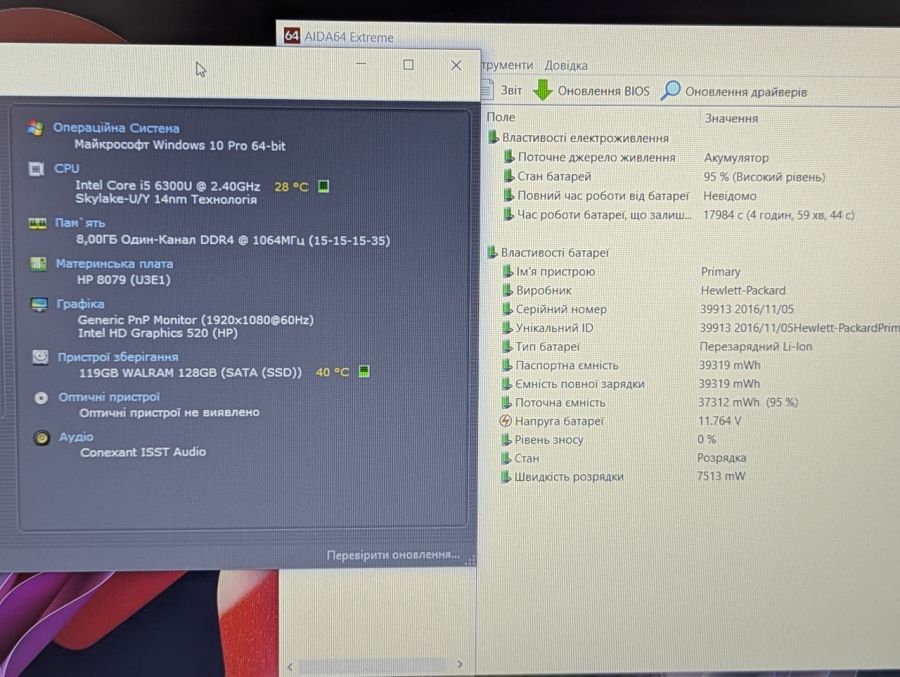Click the disc icon beside Оптичні пристрої
900x677 pixels.
(x=41, y=397)
